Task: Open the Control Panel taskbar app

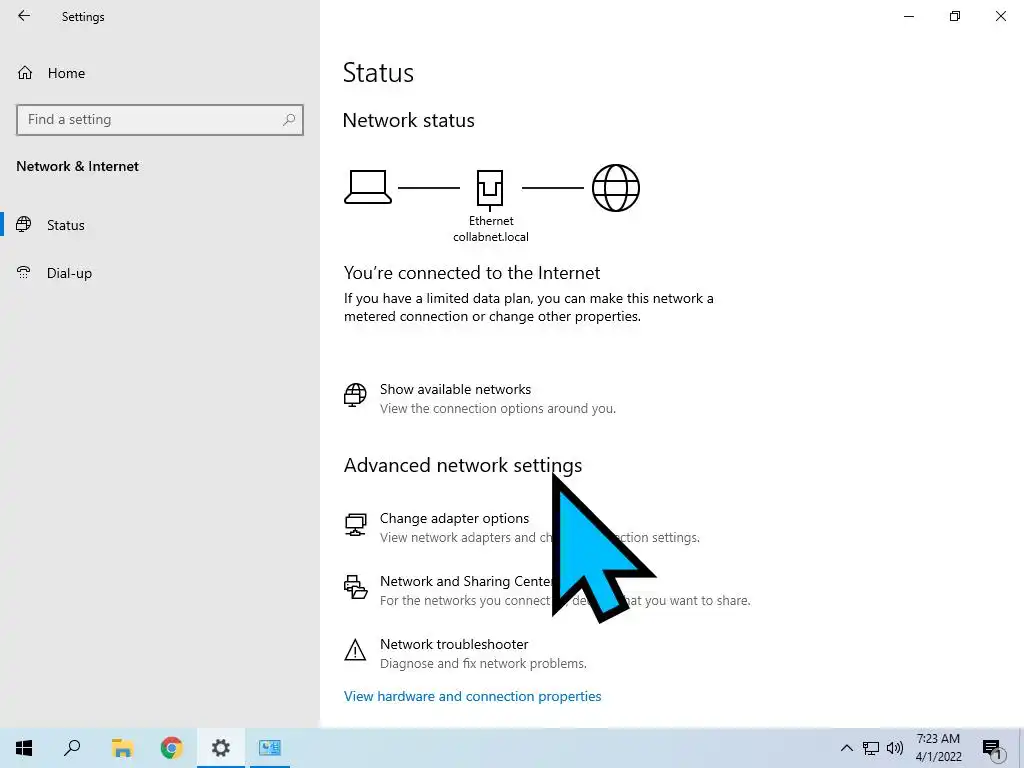Action: (270, 748)
